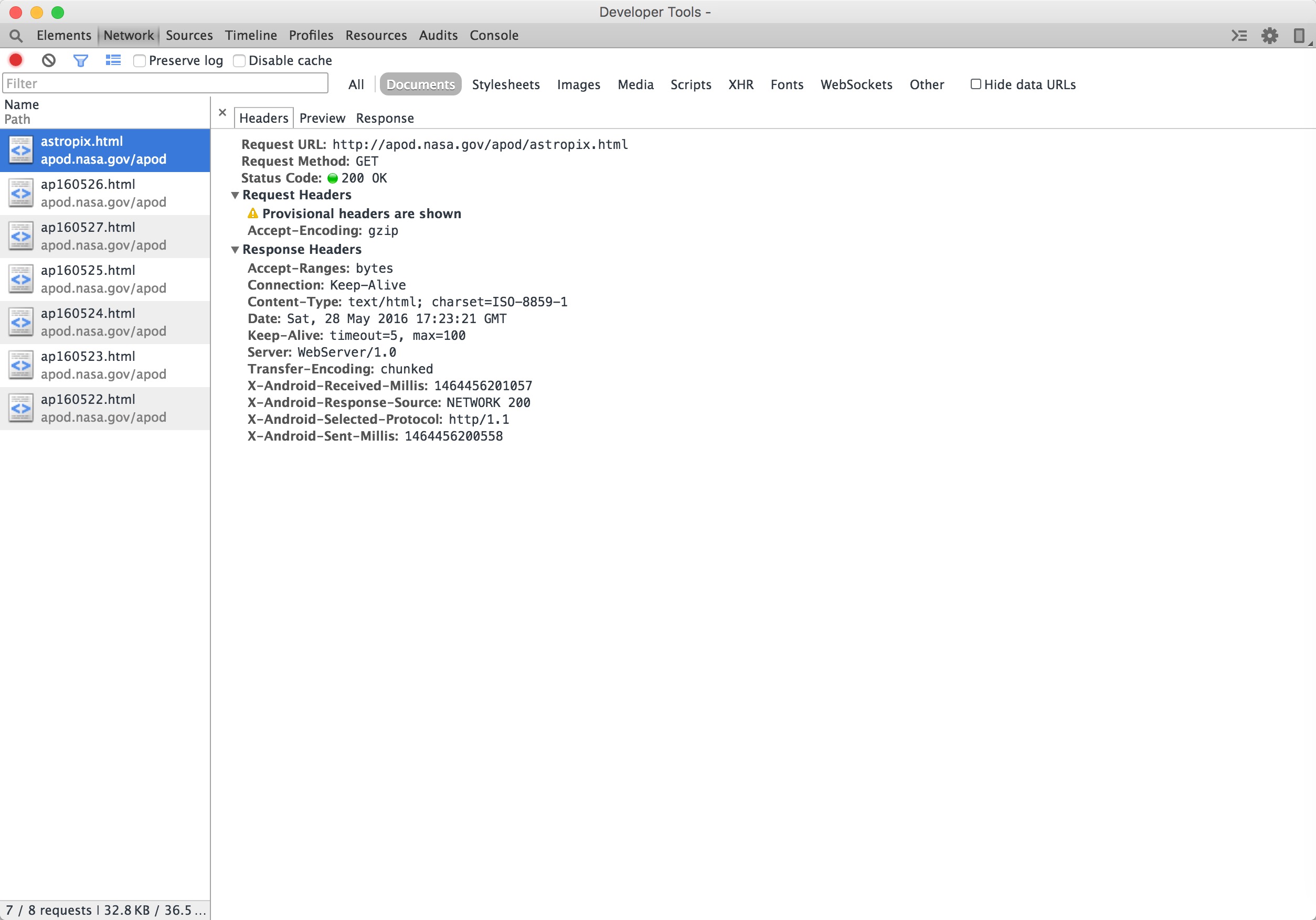
Task: Filter requests by XHR type
Action: (x=740, y=85)
